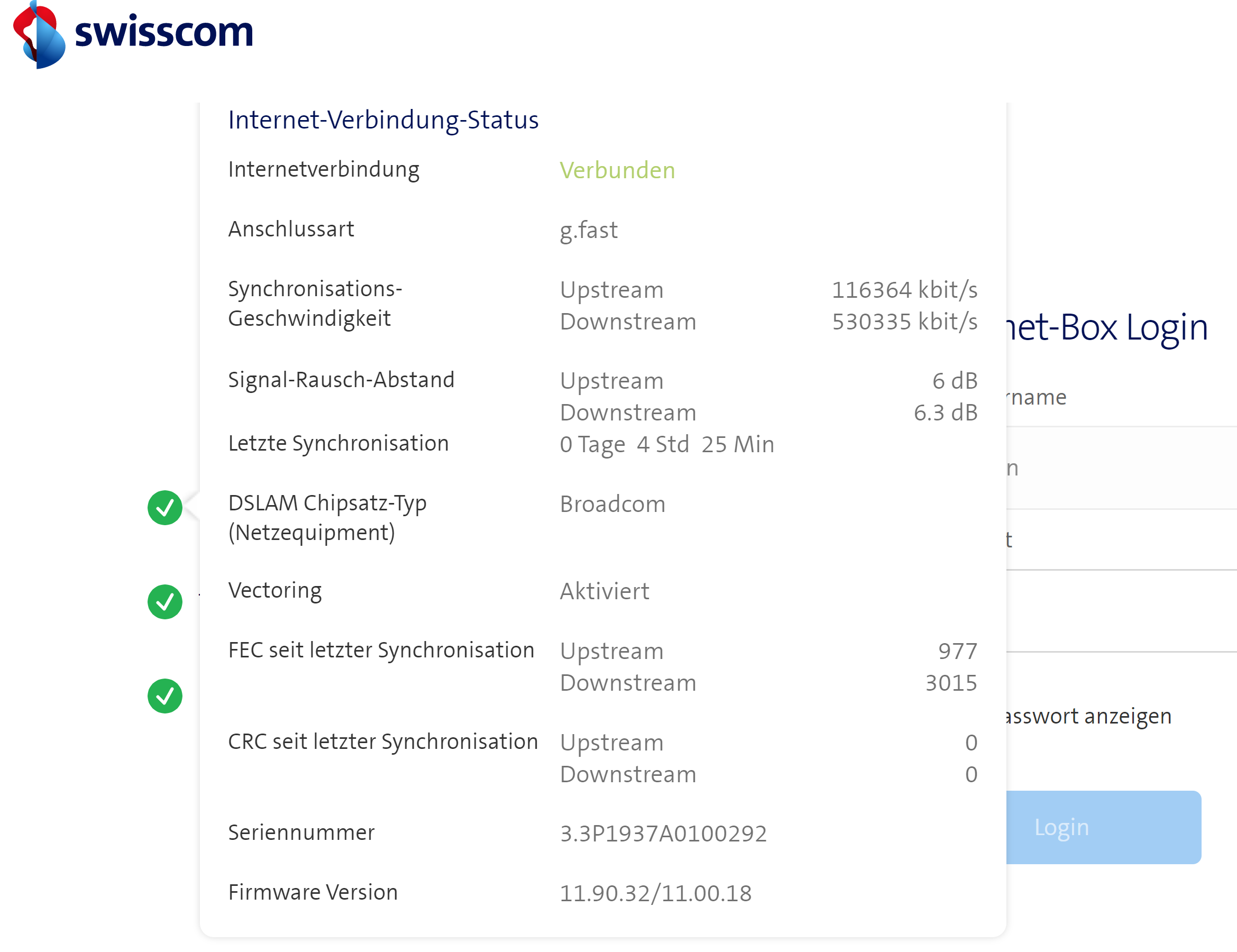1237x952 pixels.
Task: Click the 530335 kbit/s downstream sync speed
Action: click(x=904, y=322)
